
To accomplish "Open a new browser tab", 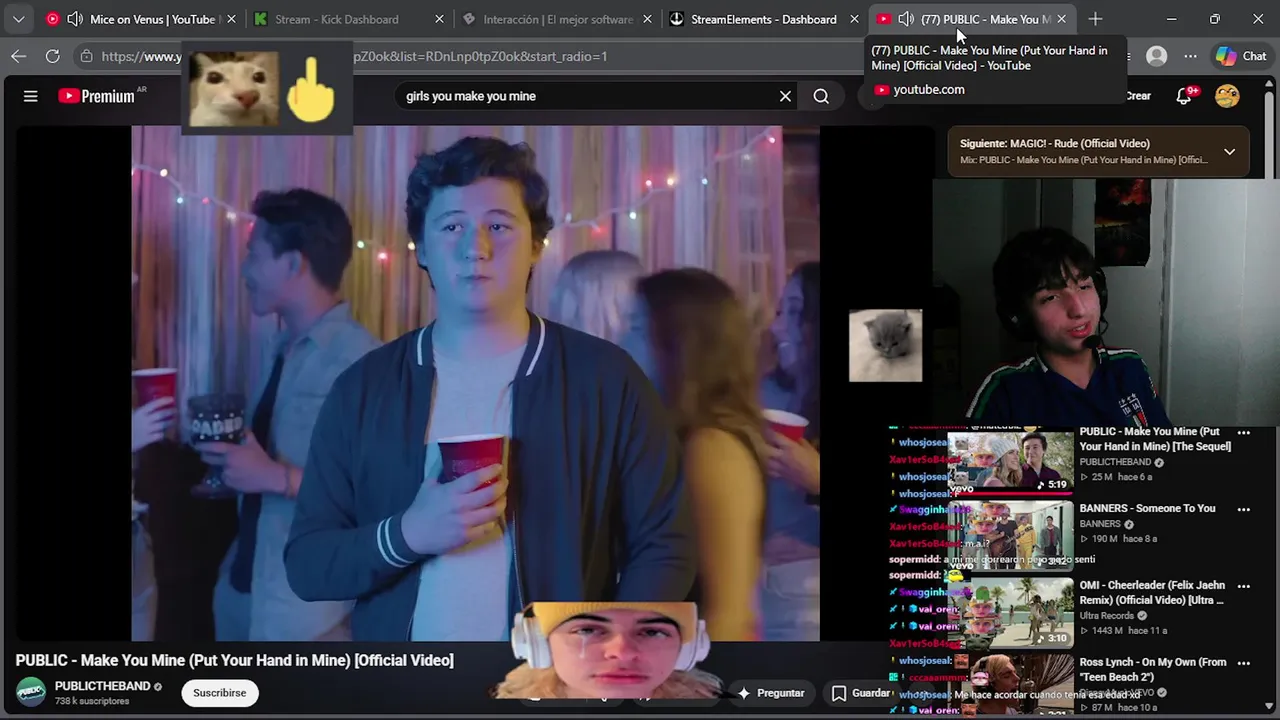I will (x=1095, y=19).
